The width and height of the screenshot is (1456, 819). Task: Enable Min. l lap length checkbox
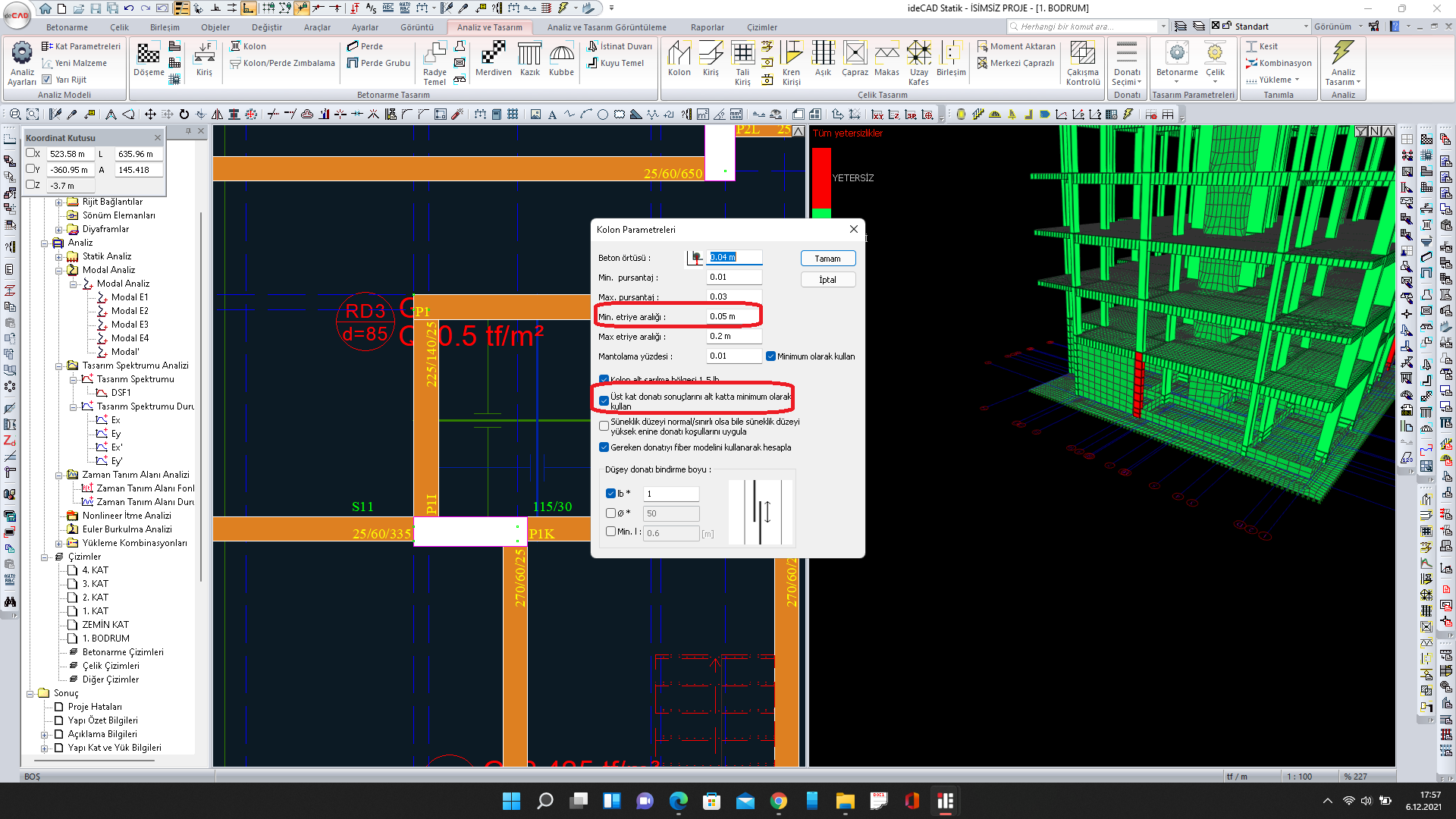click(x=610, y=532)
